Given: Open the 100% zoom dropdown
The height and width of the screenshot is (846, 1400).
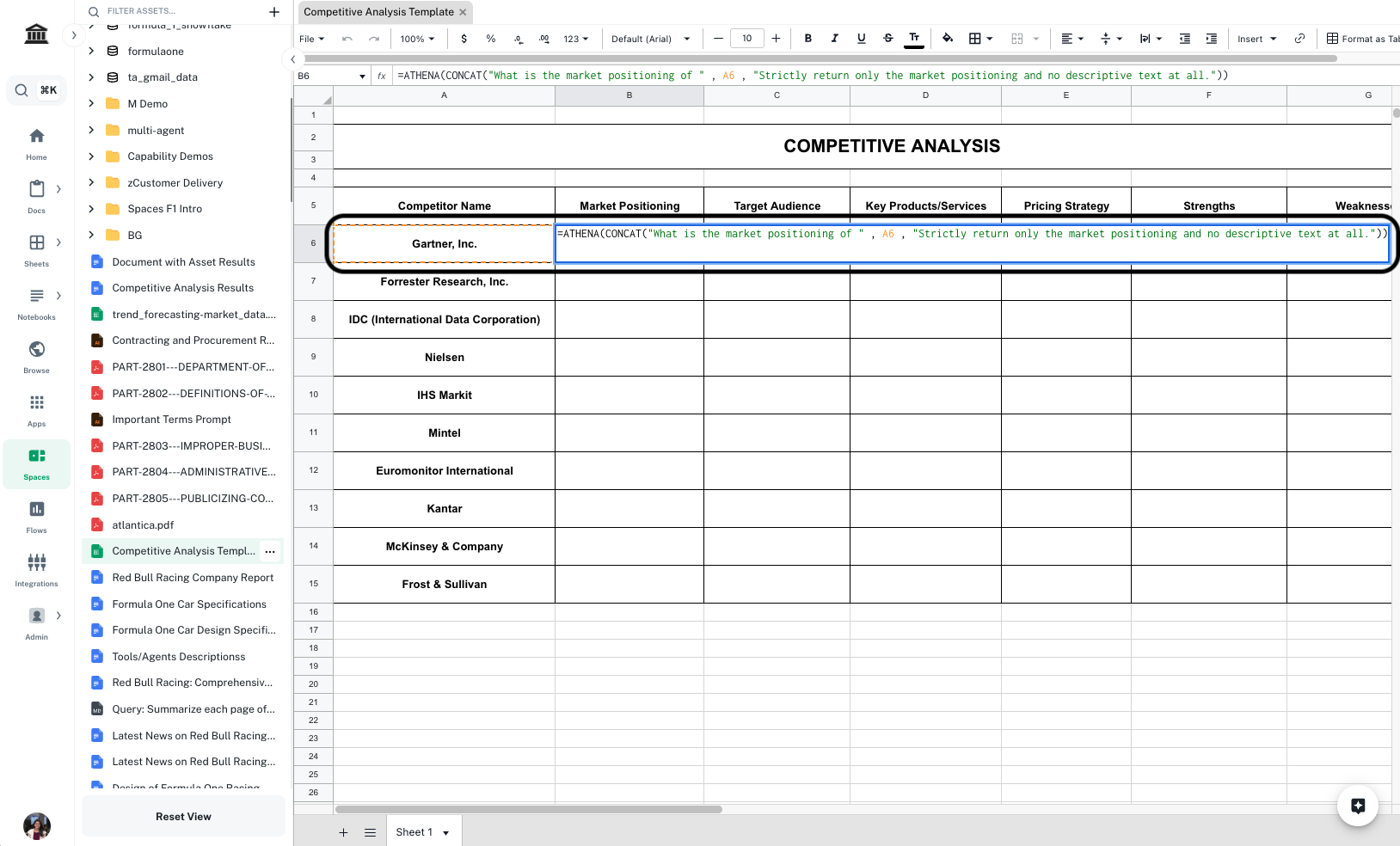Looking at the screenshot, I should (x=417, y=39).
